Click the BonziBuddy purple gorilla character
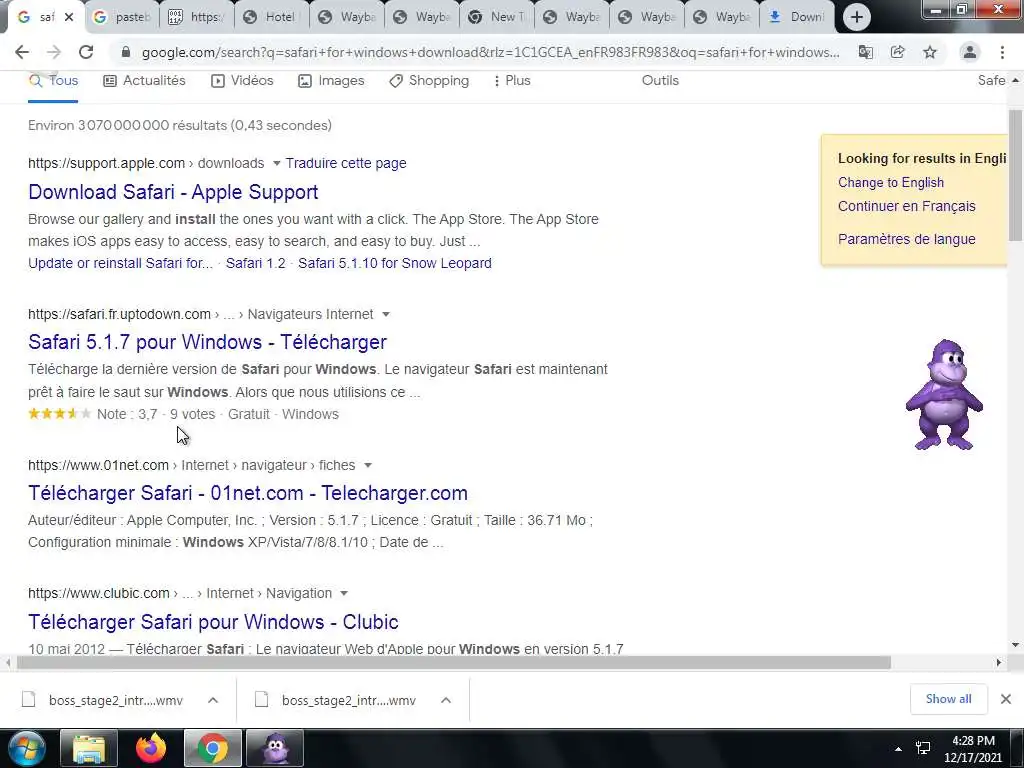1024x768 pixels. [944, 394]
